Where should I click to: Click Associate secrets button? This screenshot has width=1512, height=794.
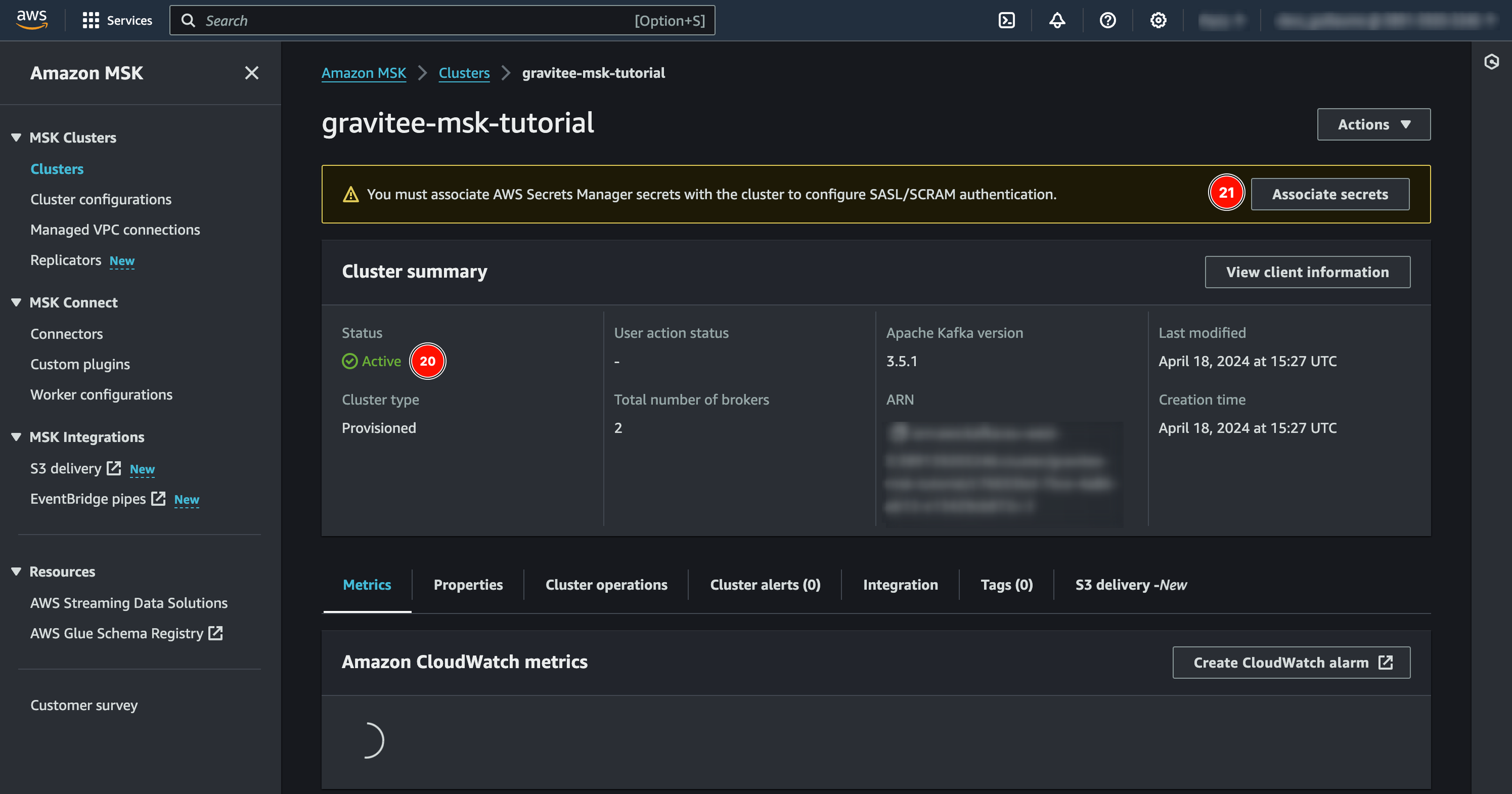pyautogui.click(x=1330, y=194)
